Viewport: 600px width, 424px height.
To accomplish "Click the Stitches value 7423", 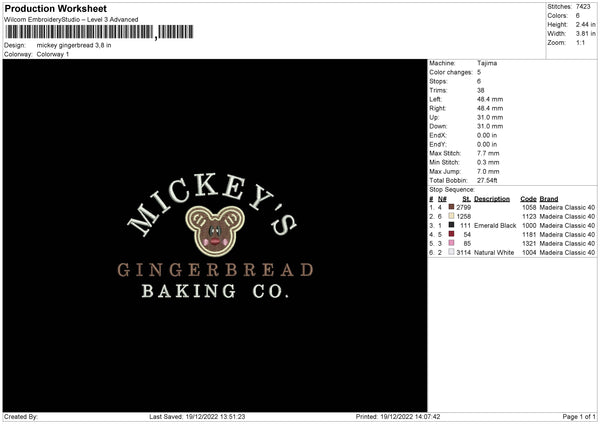I will tap(583, 7).
